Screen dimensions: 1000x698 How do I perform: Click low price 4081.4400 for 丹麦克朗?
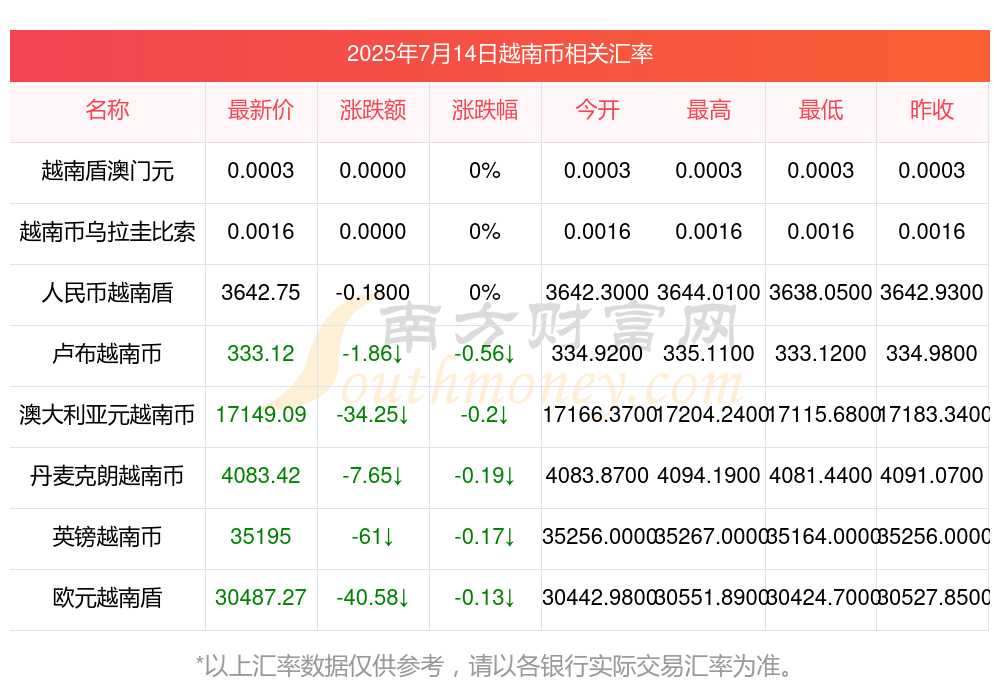pyautogui.click(x=820, y=475)
